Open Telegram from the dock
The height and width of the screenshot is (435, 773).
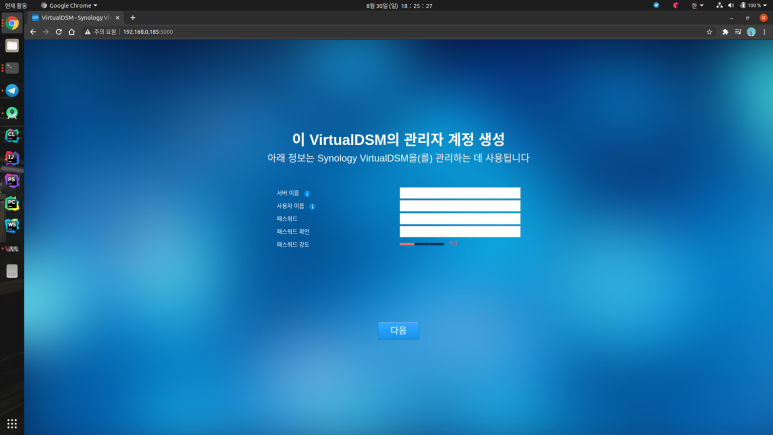(x=12, y=90)
